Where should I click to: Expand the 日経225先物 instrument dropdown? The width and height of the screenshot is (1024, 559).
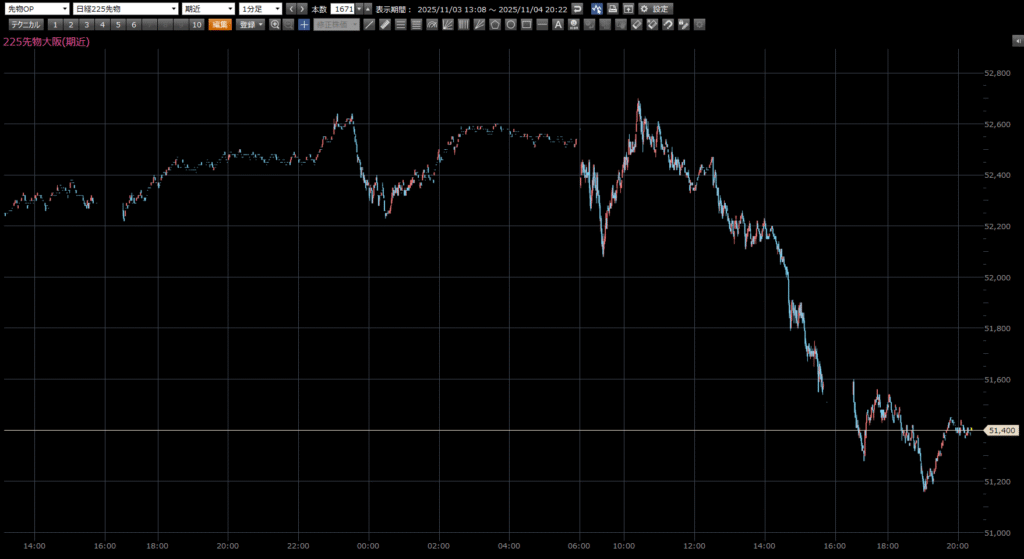coord(126,9)
